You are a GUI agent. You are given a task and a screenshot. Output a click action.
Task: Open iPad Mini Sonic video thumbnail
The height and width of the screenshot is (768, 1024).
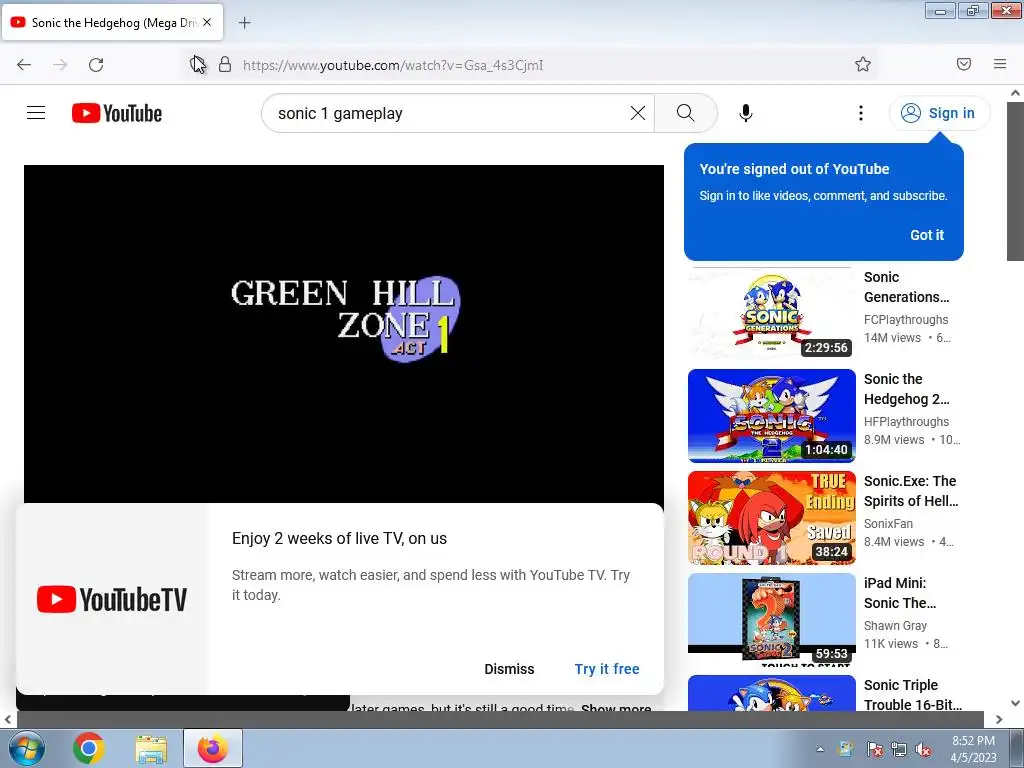coord(771,619)
